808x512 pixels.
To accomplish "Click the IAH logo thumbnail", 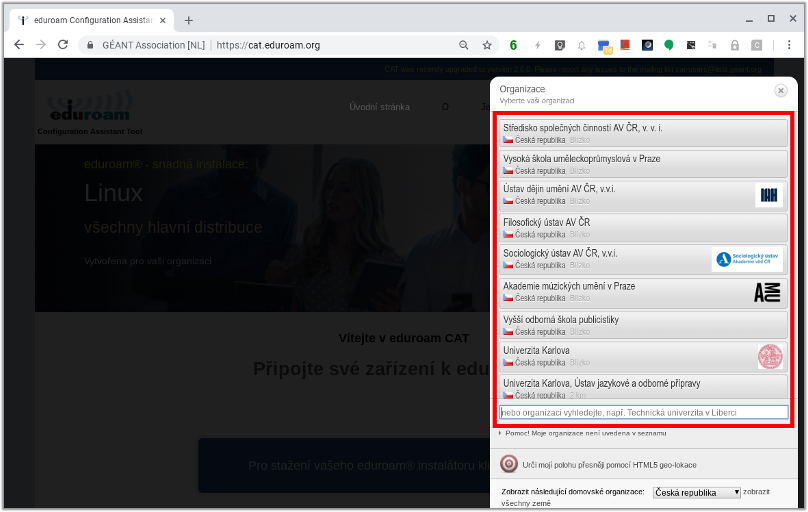I will [x=769, y=195].
